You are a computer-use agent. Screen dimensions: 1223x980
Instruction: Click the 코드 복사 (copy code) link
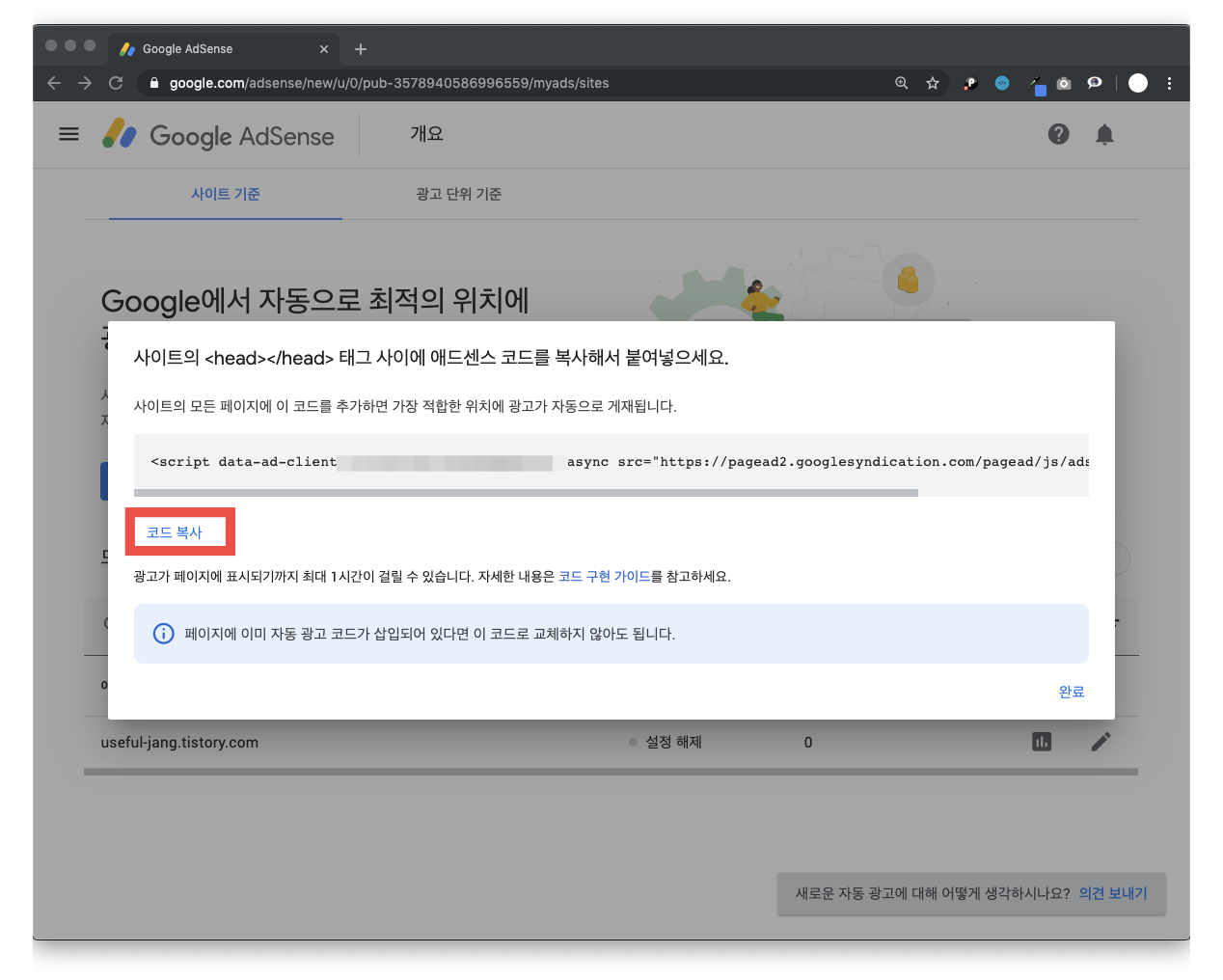[175, 532]
